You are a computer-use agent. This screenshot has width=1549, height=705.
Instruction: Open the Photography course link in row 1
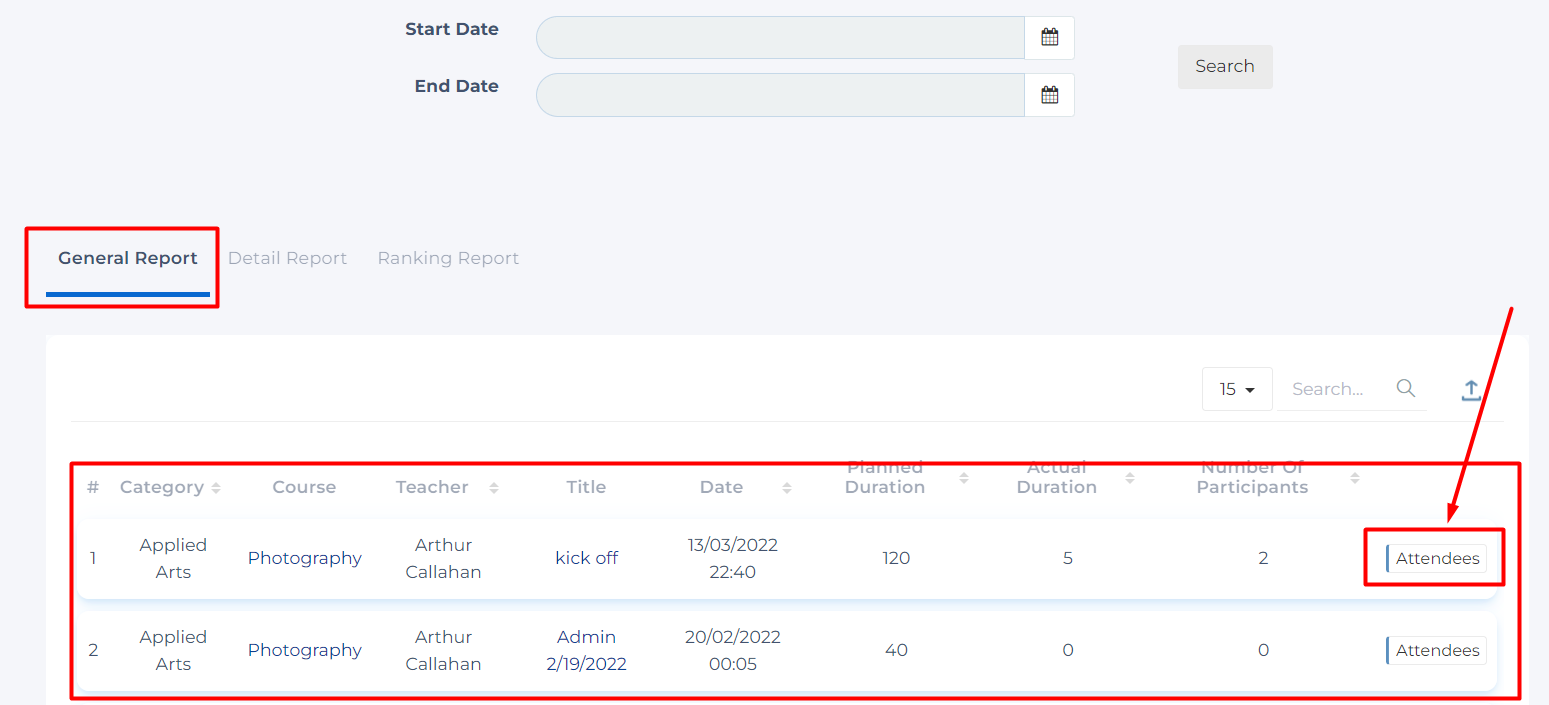[304, 558]
